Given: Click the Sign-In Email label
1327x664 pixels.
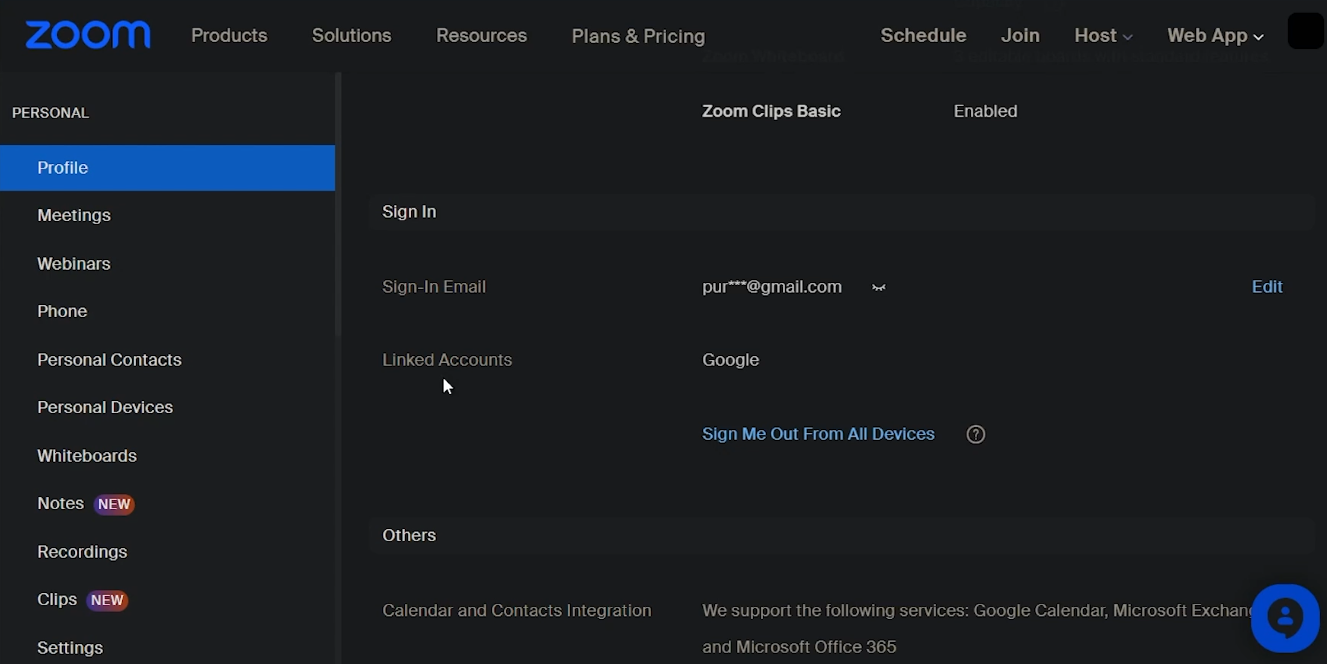Looking at the screenshot, I should click(x=434, y=287).
